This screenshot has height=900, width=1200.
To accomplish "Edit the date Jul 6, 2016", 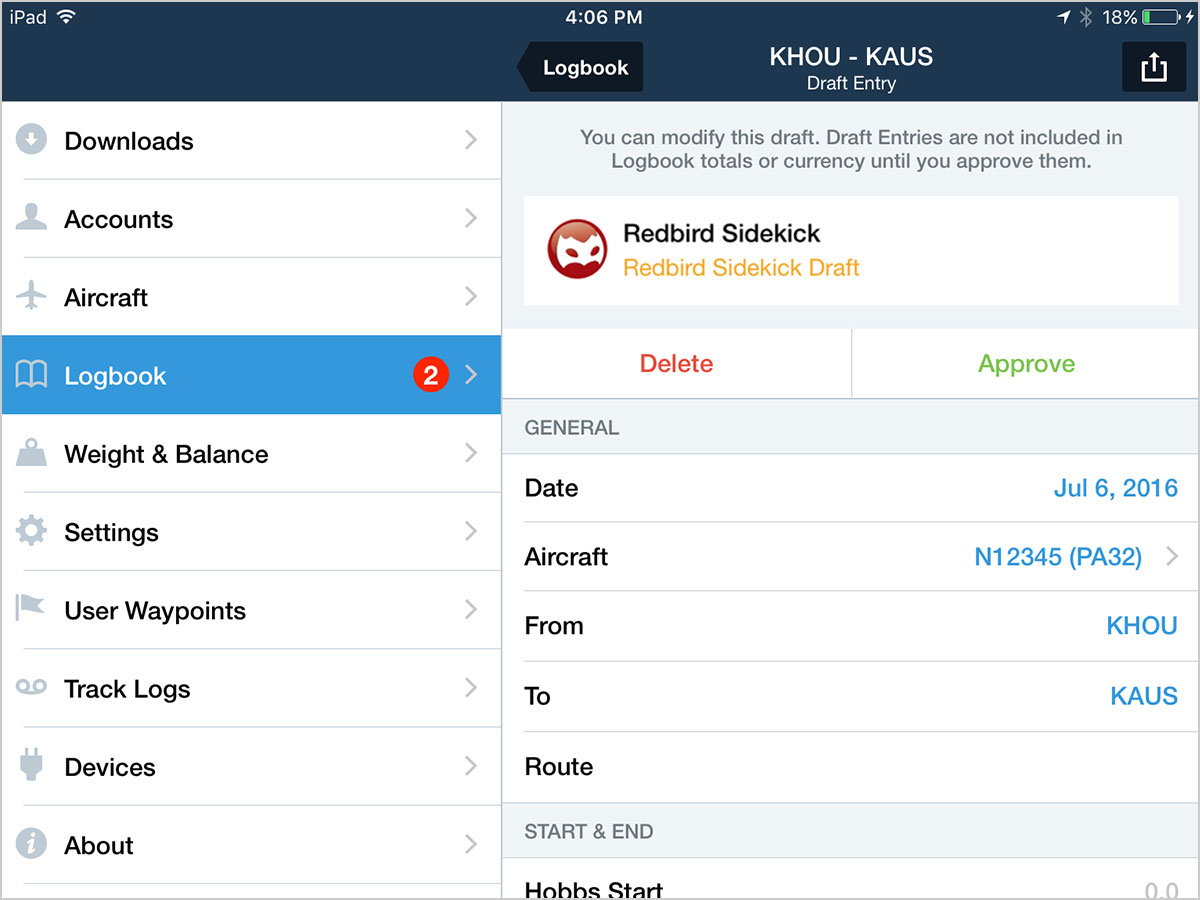I will pyautogui.click(x=1115, y=488).
